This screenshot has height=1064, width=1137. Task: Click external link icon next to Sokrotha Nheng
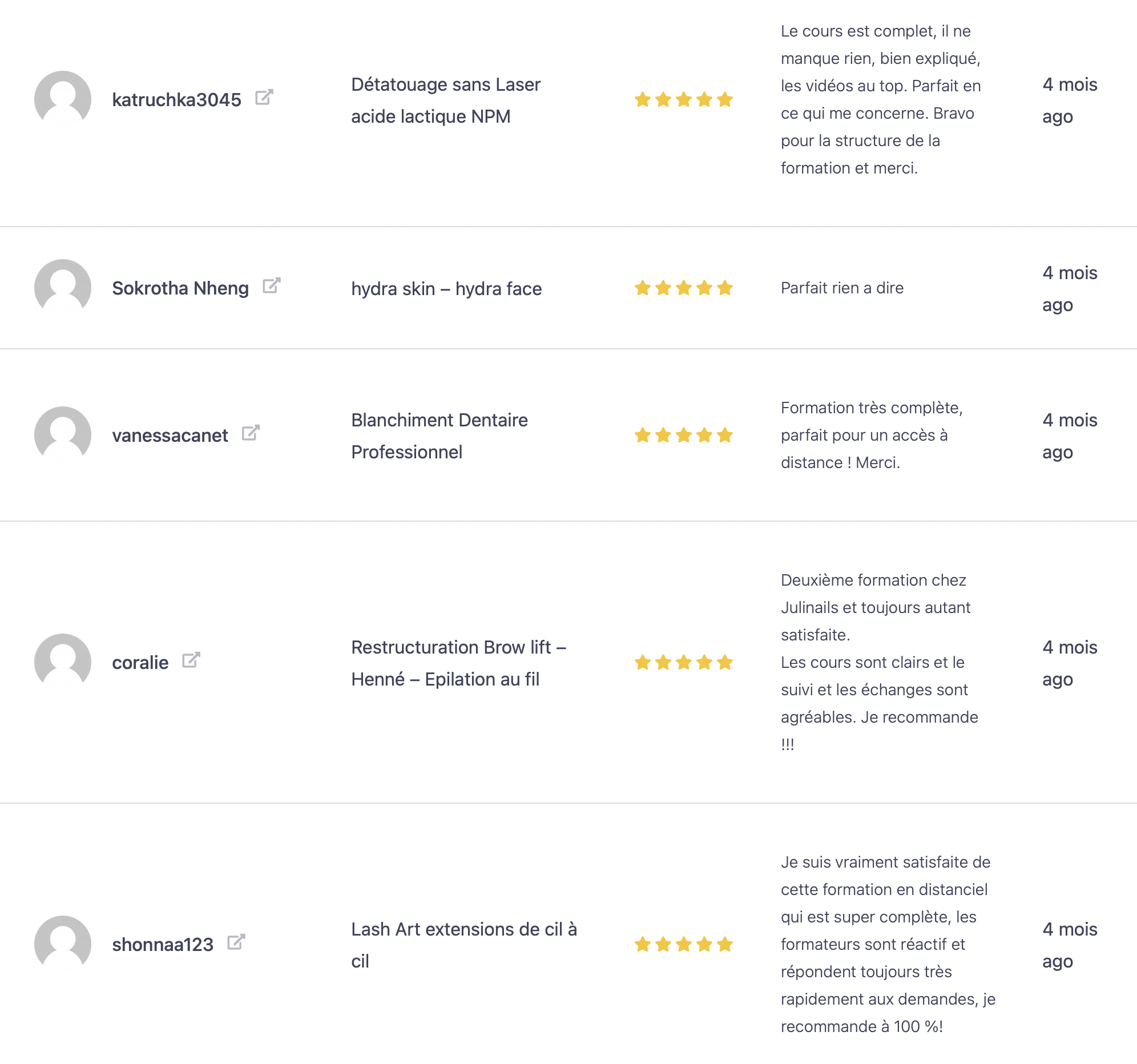[271, 285]
